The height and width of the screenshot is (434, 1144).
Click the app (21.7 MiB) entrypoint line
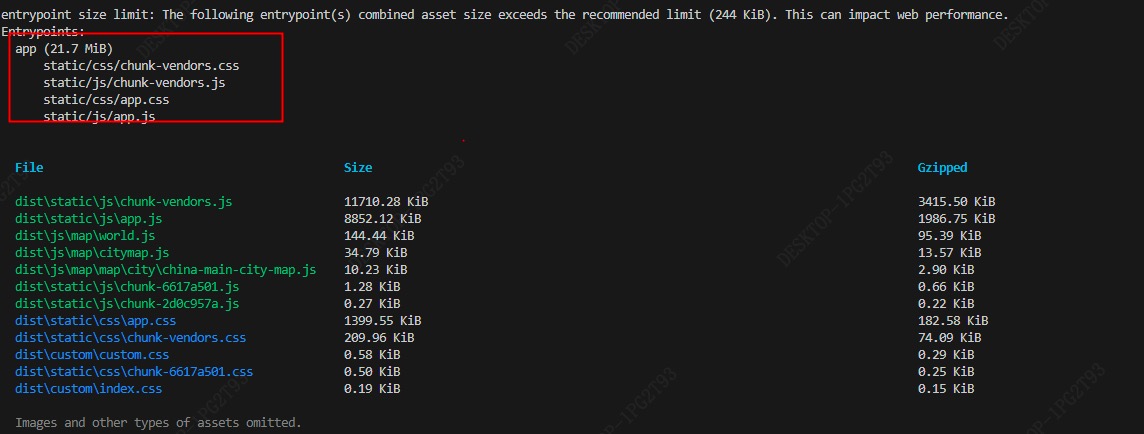[64, 49]
